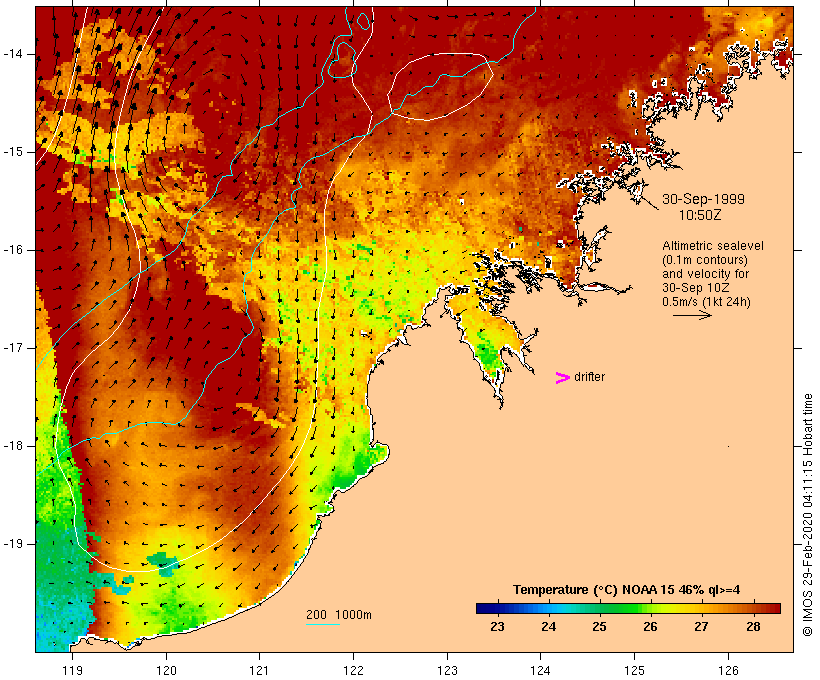Click the '30-Sep 10Z' text line
Image resolution: width=820 pixels, height=680 pixels.
click(696, 288)
